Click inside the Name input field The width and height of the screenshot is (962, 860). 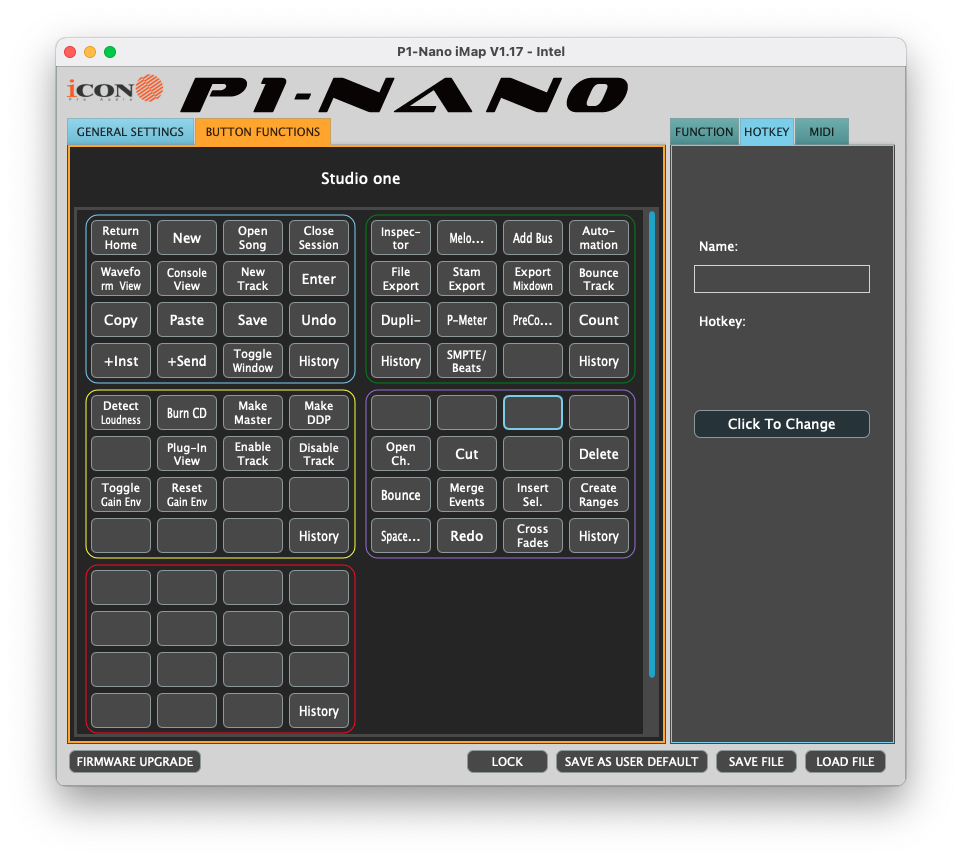coord(782,279)
